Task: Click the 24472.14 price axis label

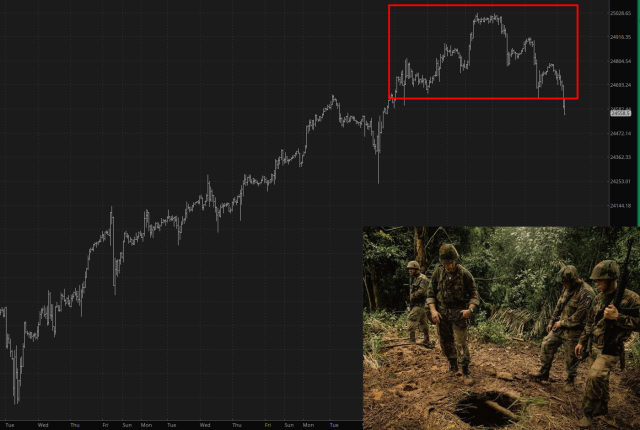Action: coord(620,133)
